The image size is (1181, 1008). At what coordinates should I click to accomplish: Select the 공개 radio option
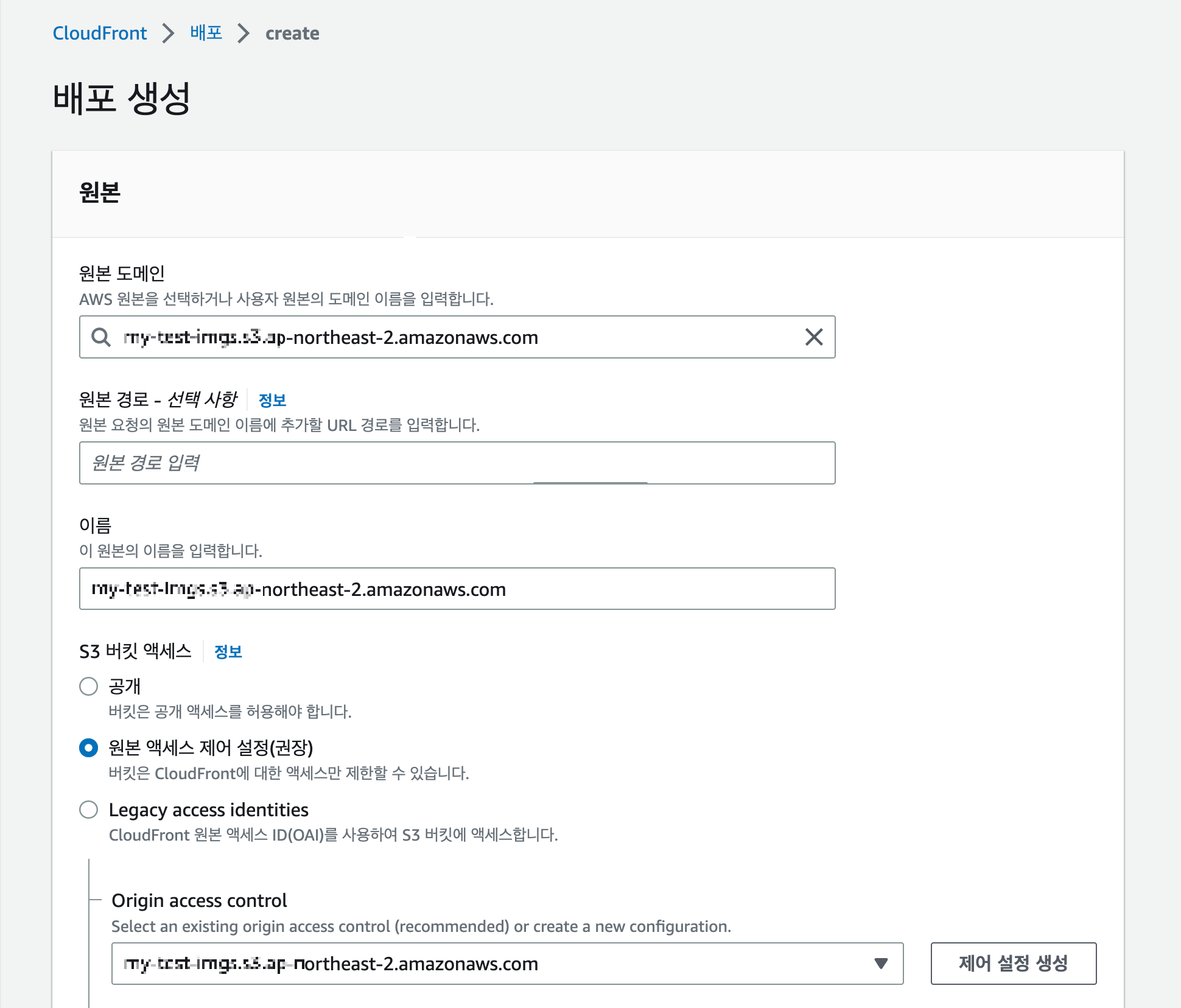89,687
